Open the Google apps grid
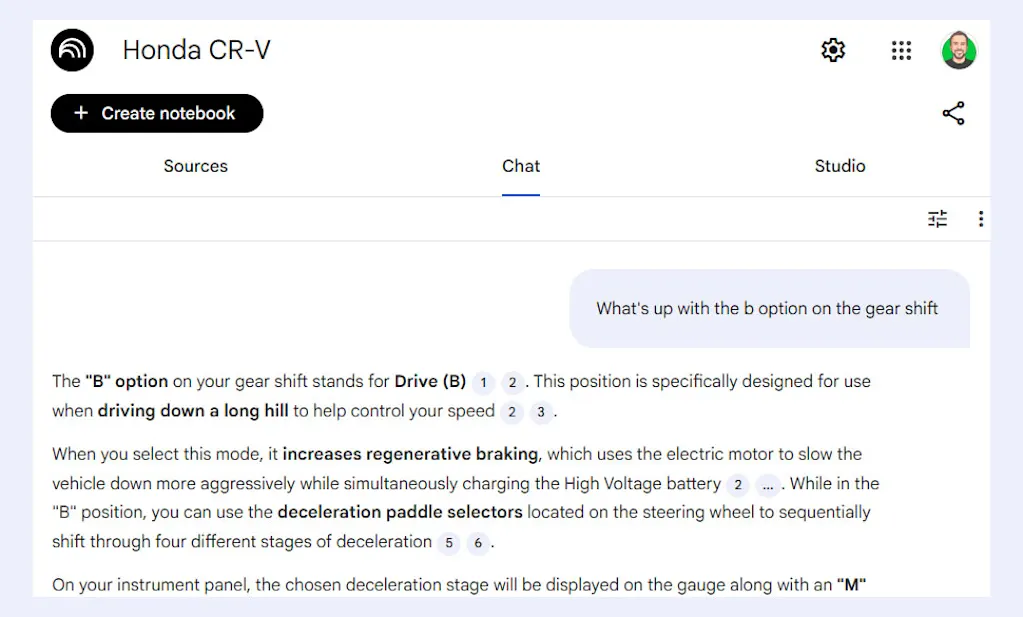 click(x=901, y=50)
